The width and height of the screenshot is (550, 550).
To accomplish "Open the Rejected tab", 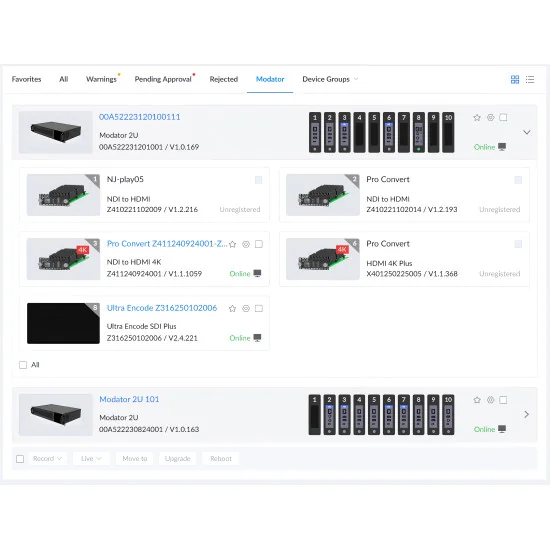I will pyautogui.click(x=224, y=79).
